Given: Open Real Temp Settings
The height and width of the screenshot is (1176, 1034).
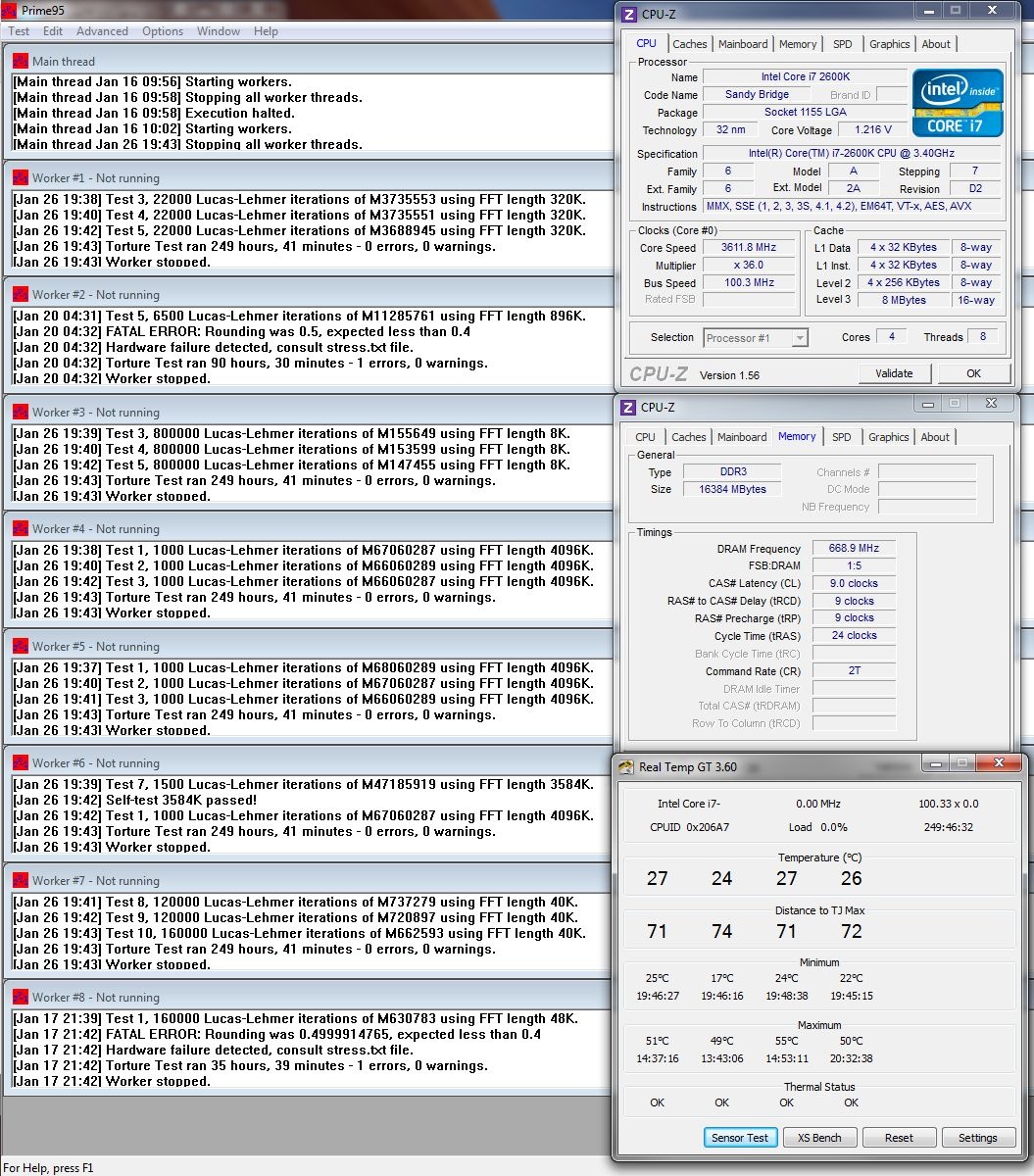Looking at the screenshot, I should tap(978, 1138).
